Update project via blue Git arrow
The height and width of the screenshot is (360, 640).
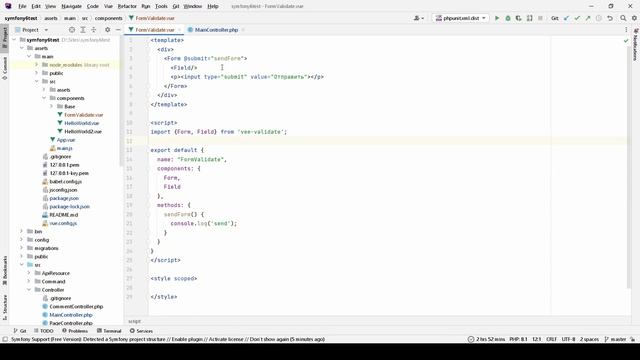(567, 18)
